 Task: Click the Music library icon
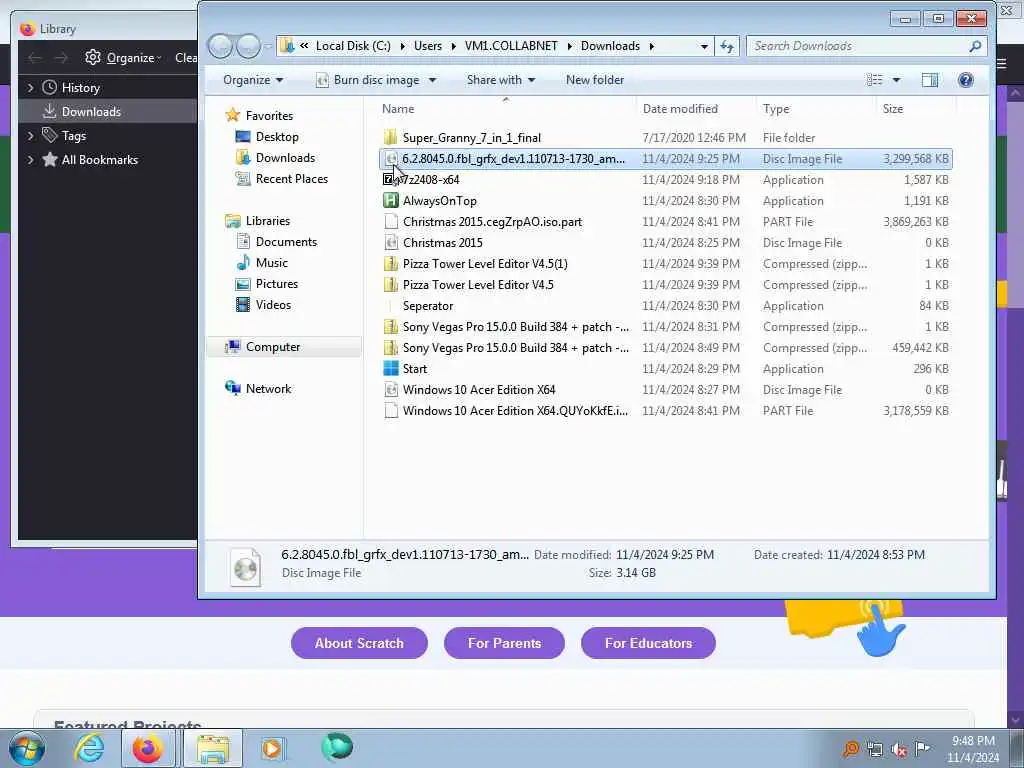click(x=243, y=263)
